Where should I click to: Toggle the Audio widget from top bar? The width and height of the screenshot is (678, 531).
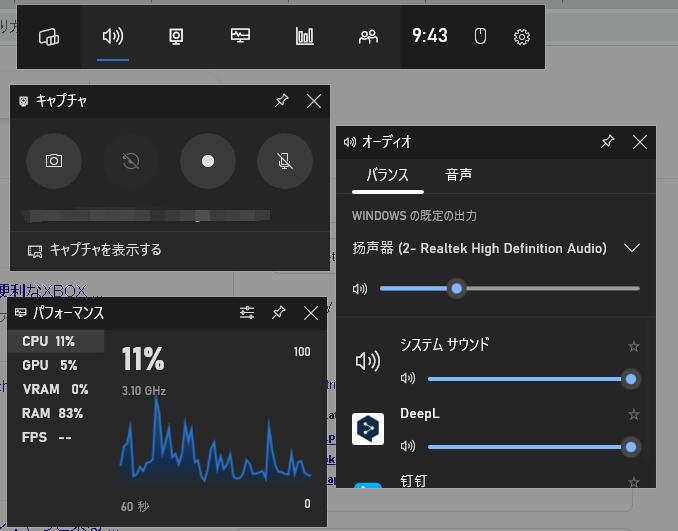[x=113, y=36]
